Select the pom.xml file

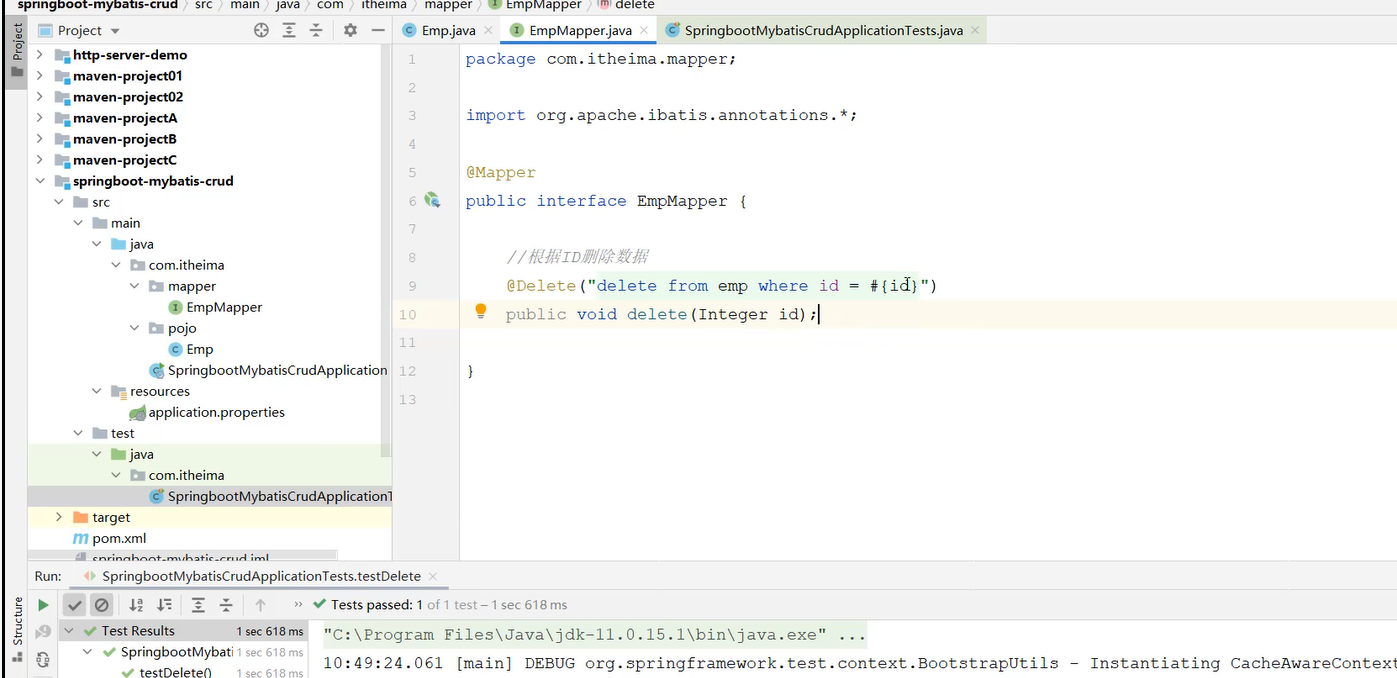click(119, 539)
